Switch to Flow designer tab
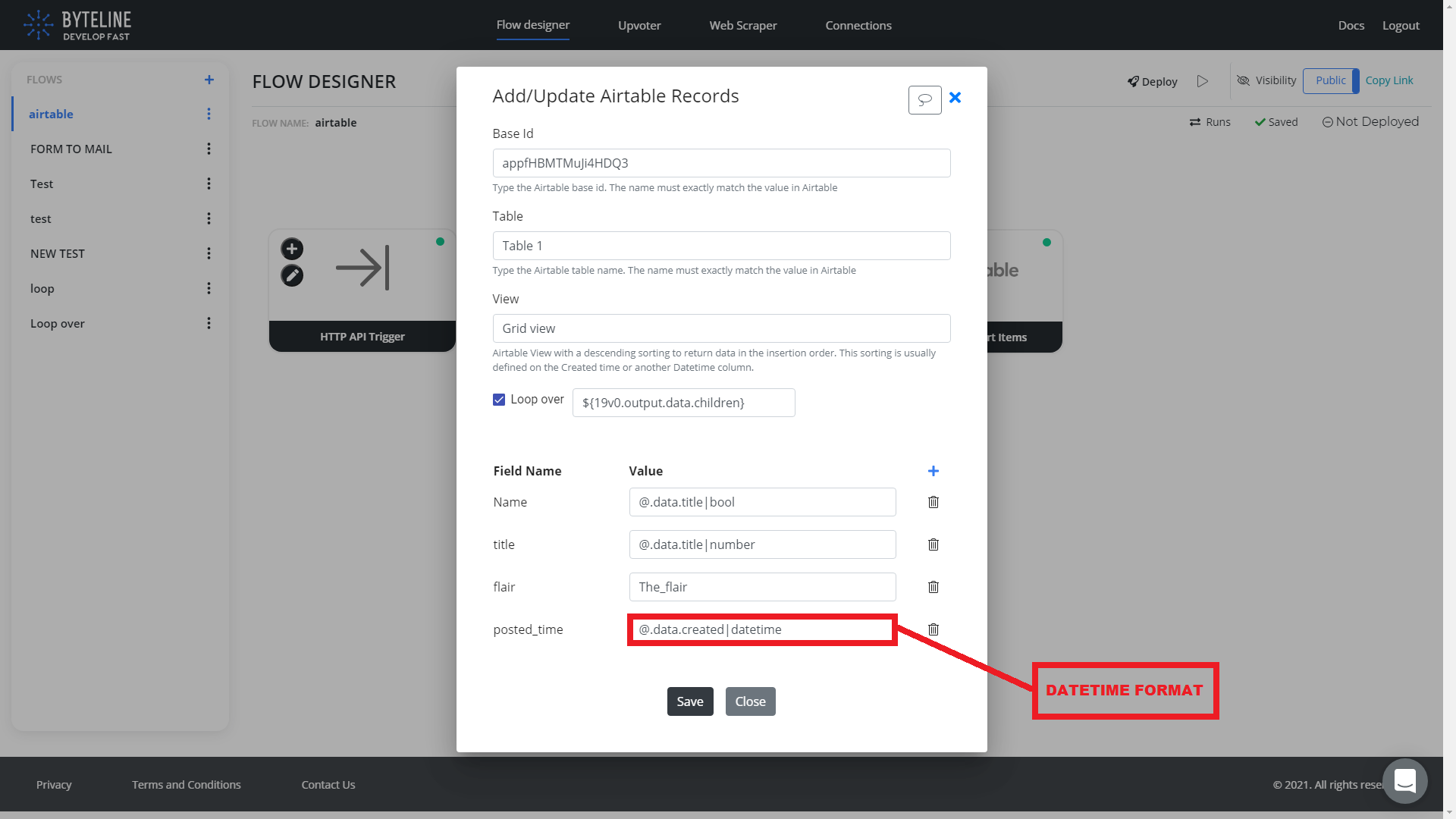Image resolution: width=1456 pixels, height=819 pixels. point(533,25)
